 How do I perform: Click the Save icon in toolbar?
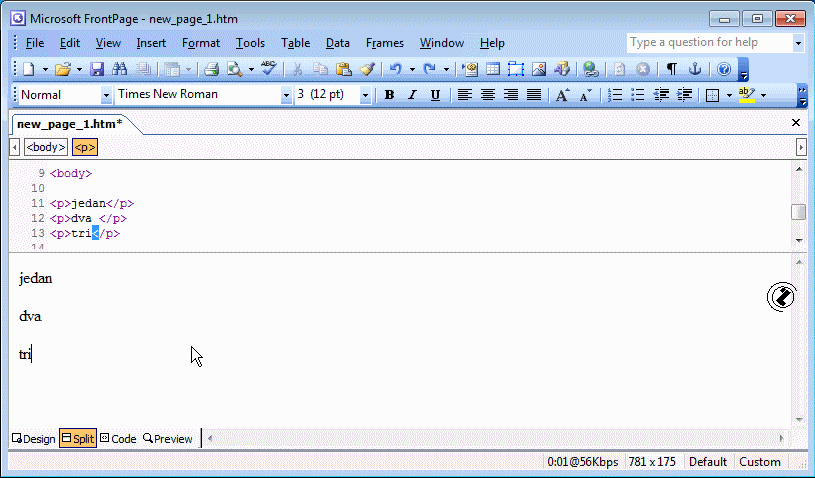coord(98,69)
